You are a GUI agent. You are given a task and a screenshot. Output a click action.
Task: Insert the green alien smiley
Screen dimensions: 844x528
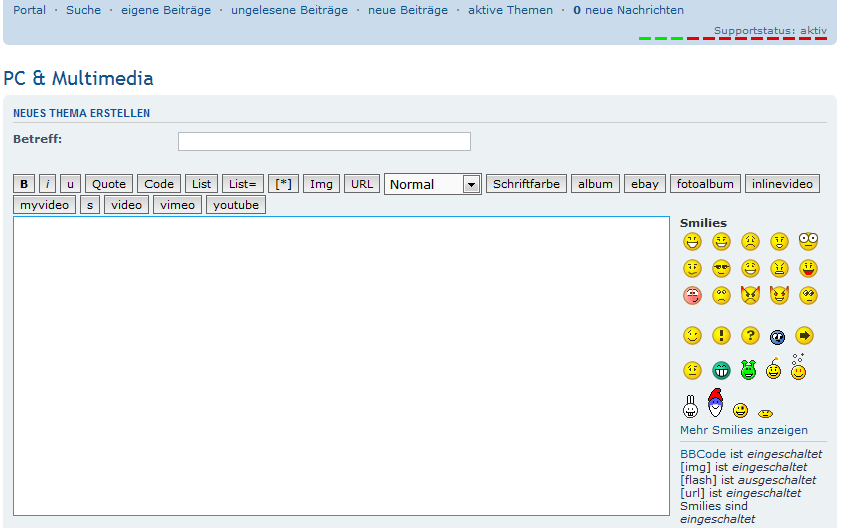748,370
